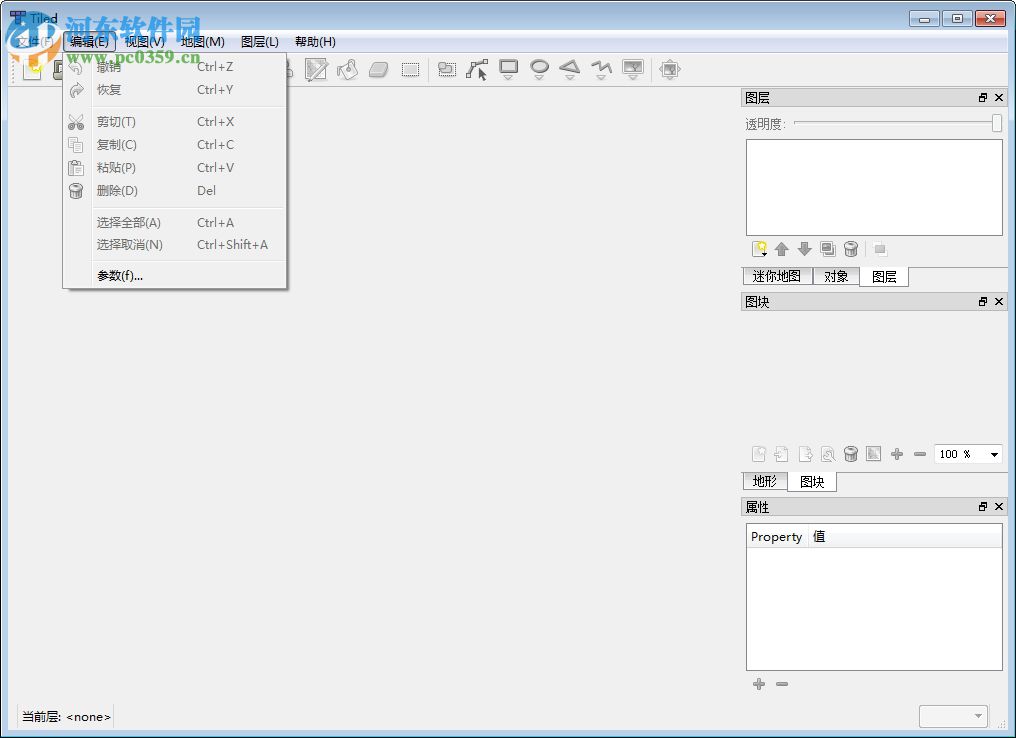Click the zoom-in plus icon in tileset panel
Viewport: 1016px width, 738px height.
(x=897, y=454)
